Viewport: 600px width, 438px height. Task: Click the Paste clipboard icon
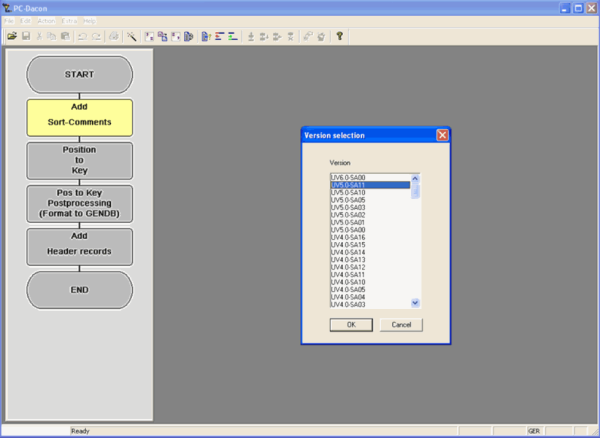click(65, 36)
